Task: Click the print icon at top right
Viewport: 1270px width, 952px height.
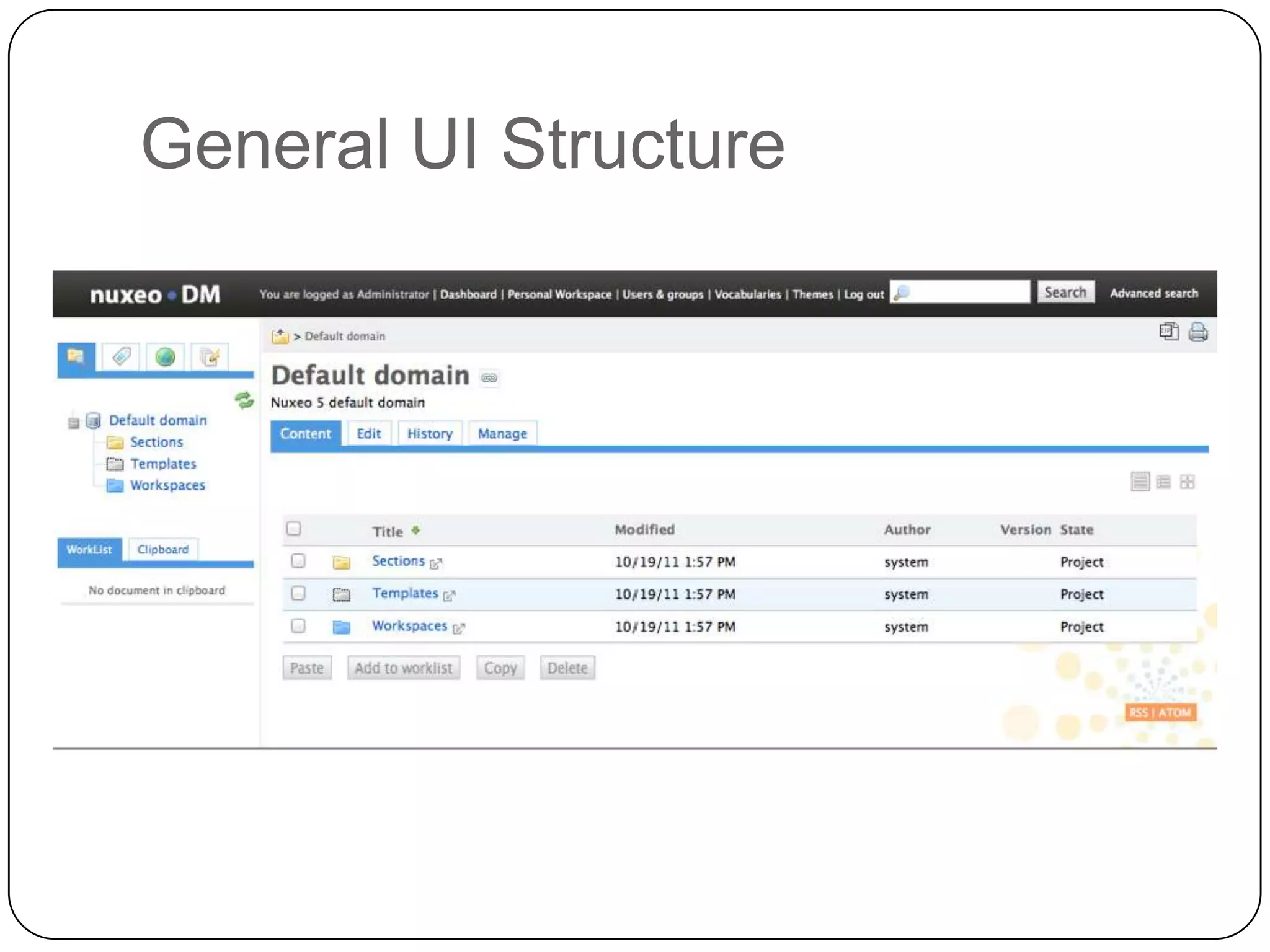Action: tap(1197, 332)
